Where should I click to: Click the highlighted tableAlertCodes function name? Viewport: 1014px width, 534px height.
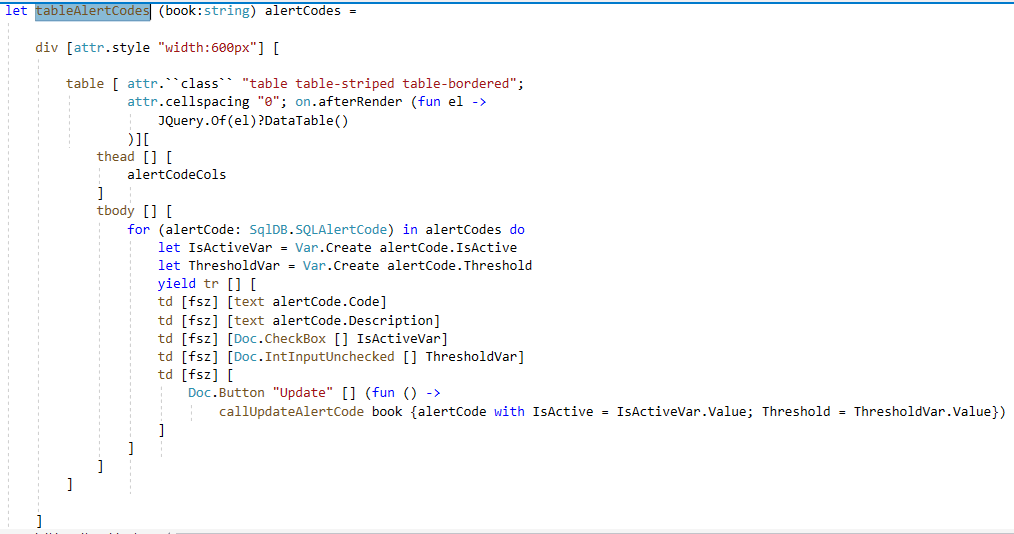pos(92,11)
